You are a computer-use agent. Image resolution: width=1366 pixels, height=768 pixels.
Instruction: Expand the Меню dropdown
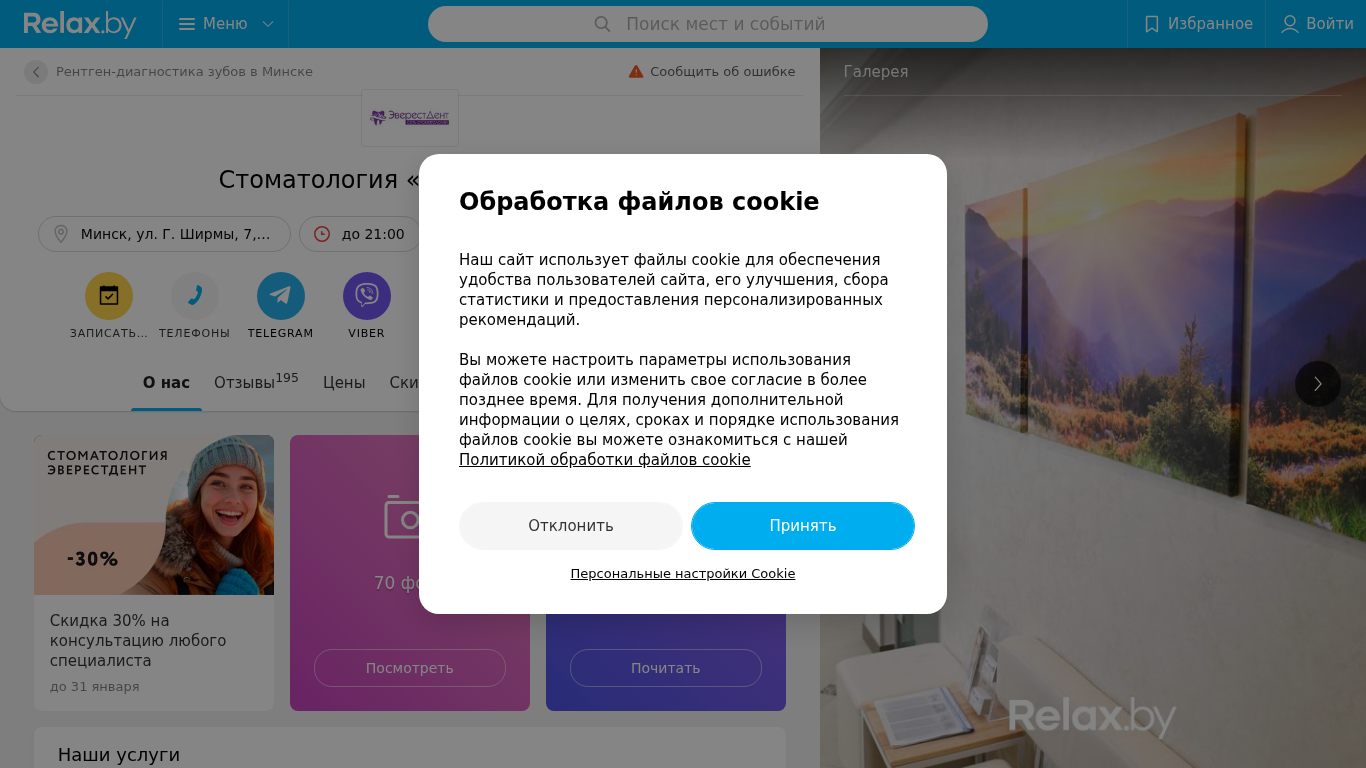point(226,24)
